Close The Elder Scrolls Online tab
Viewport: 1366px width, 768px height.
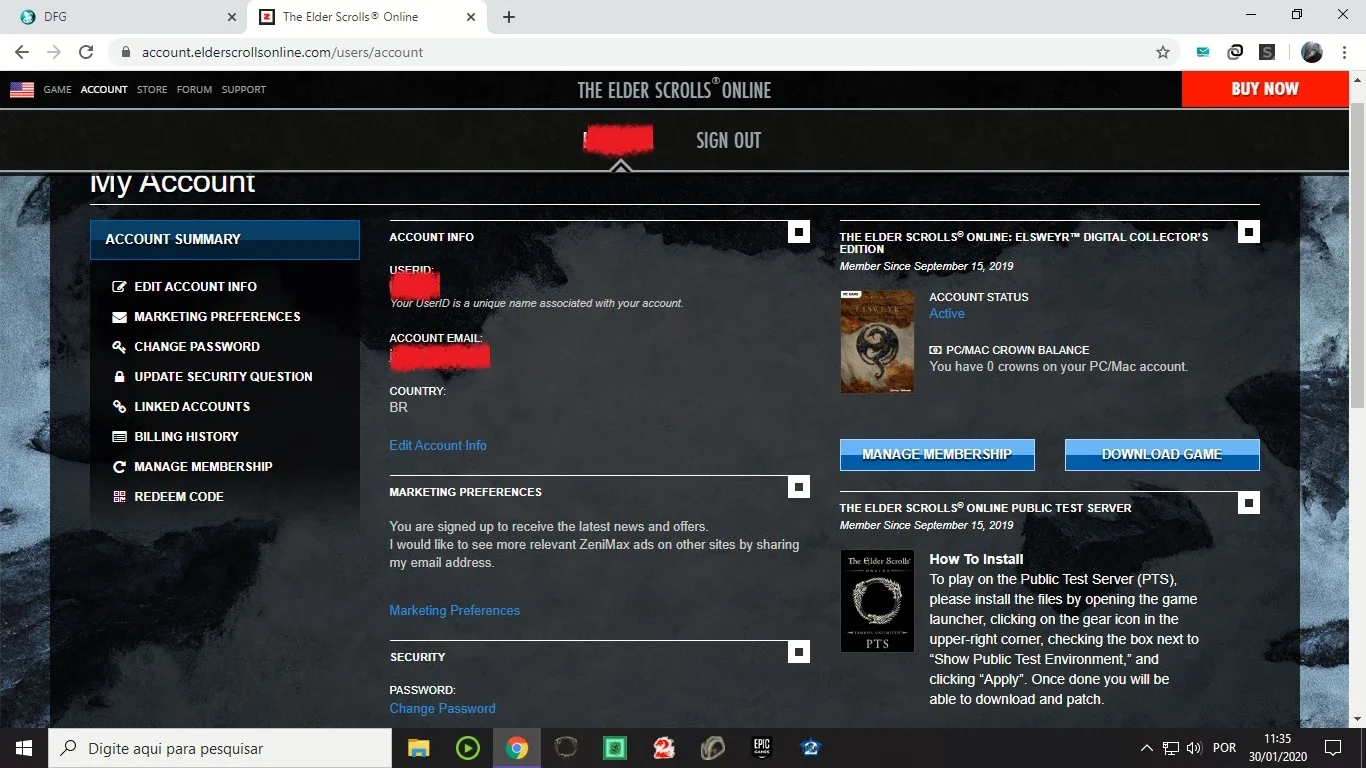point(470,17)
